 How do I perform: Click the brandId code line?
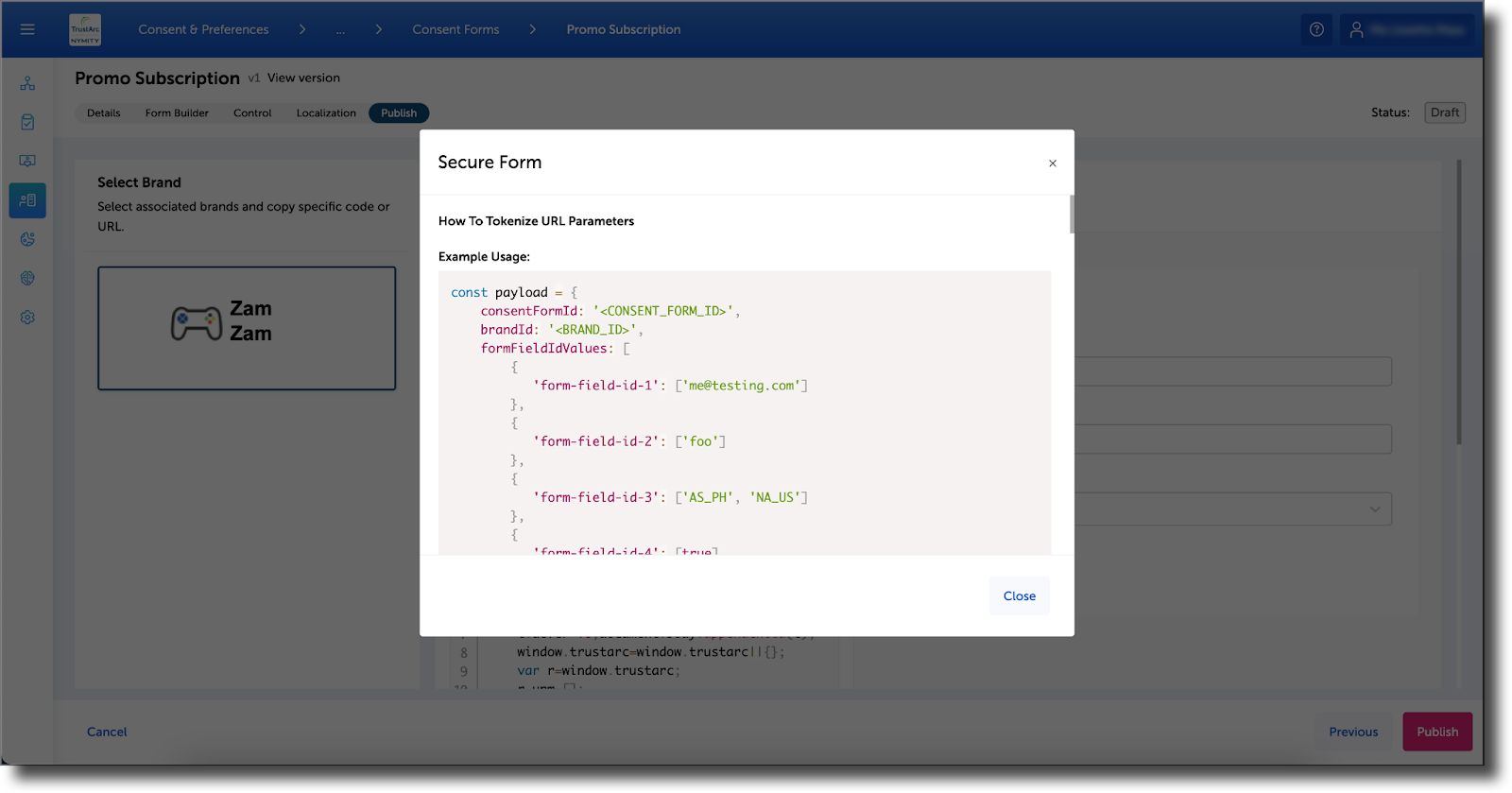tap(561, 330)
